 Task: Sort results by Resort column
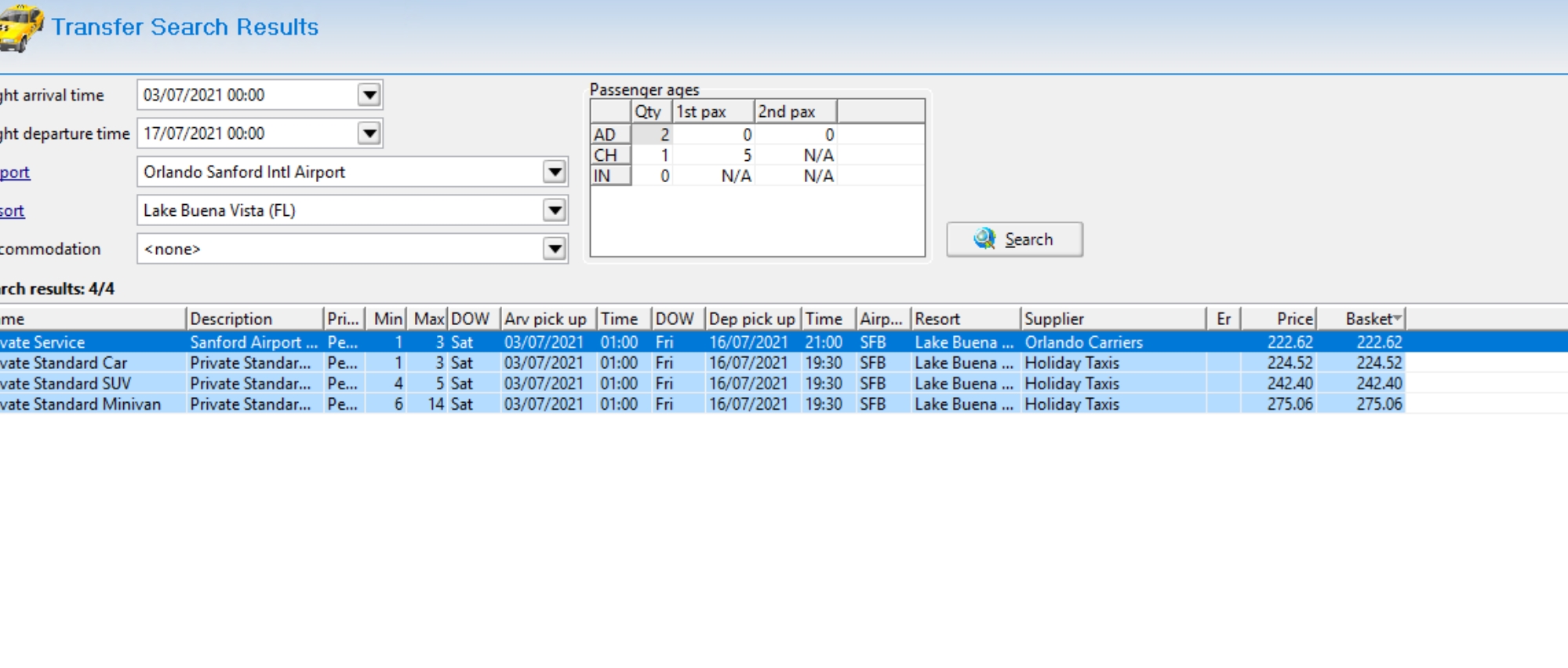966,319
